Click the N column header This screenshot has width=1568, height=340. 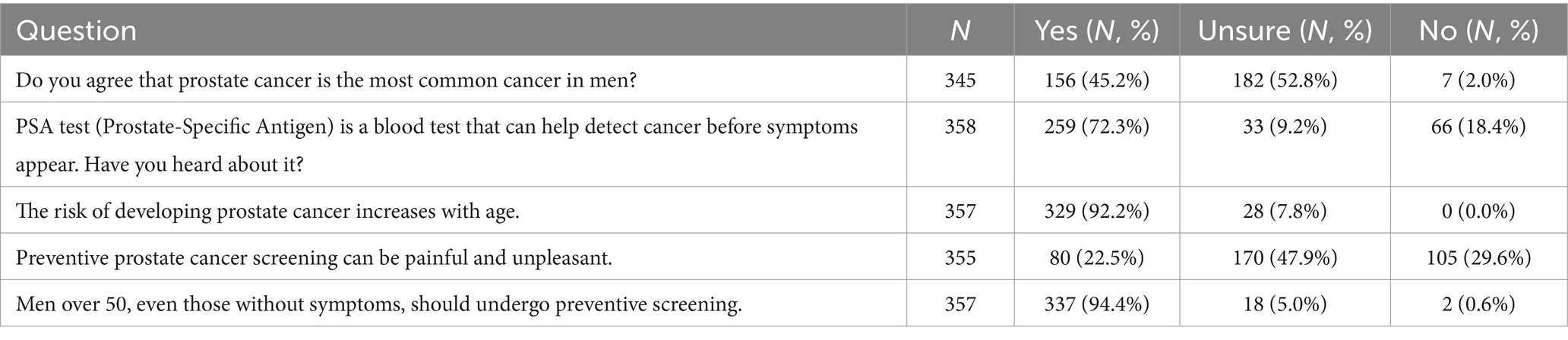click(959, 30)
